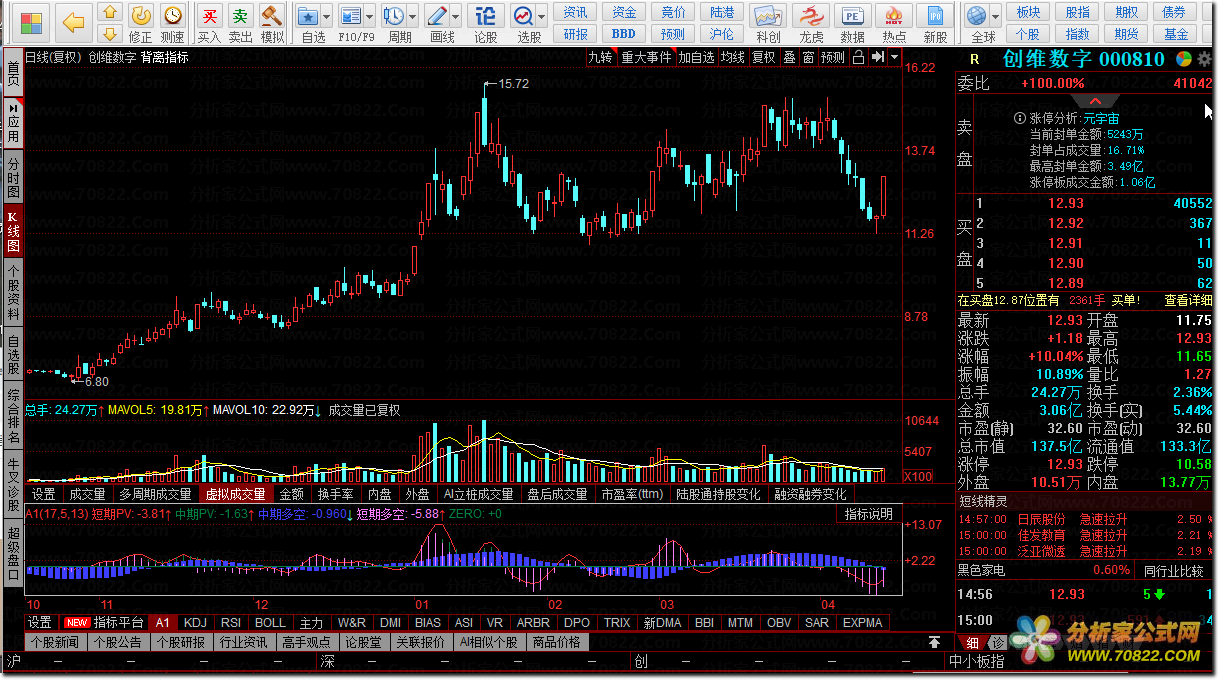The width and height of the screenshot is (1221, 681).
Task: Open the 龙虎 dragon-tiger list icon
Action: tap(811, 23)
